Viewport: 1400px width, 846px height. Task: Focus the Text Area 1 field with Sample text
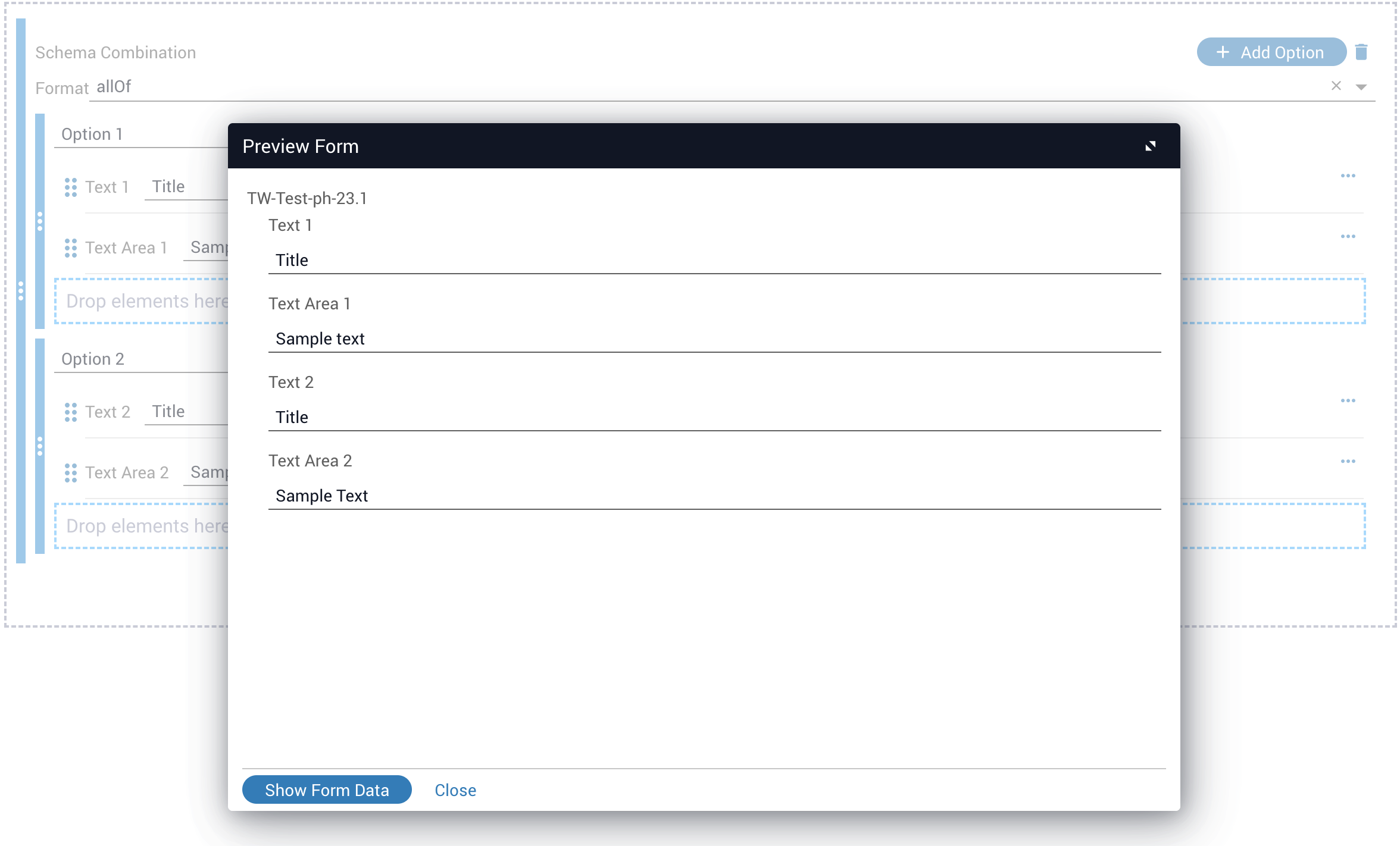click(x=714, y=339)
